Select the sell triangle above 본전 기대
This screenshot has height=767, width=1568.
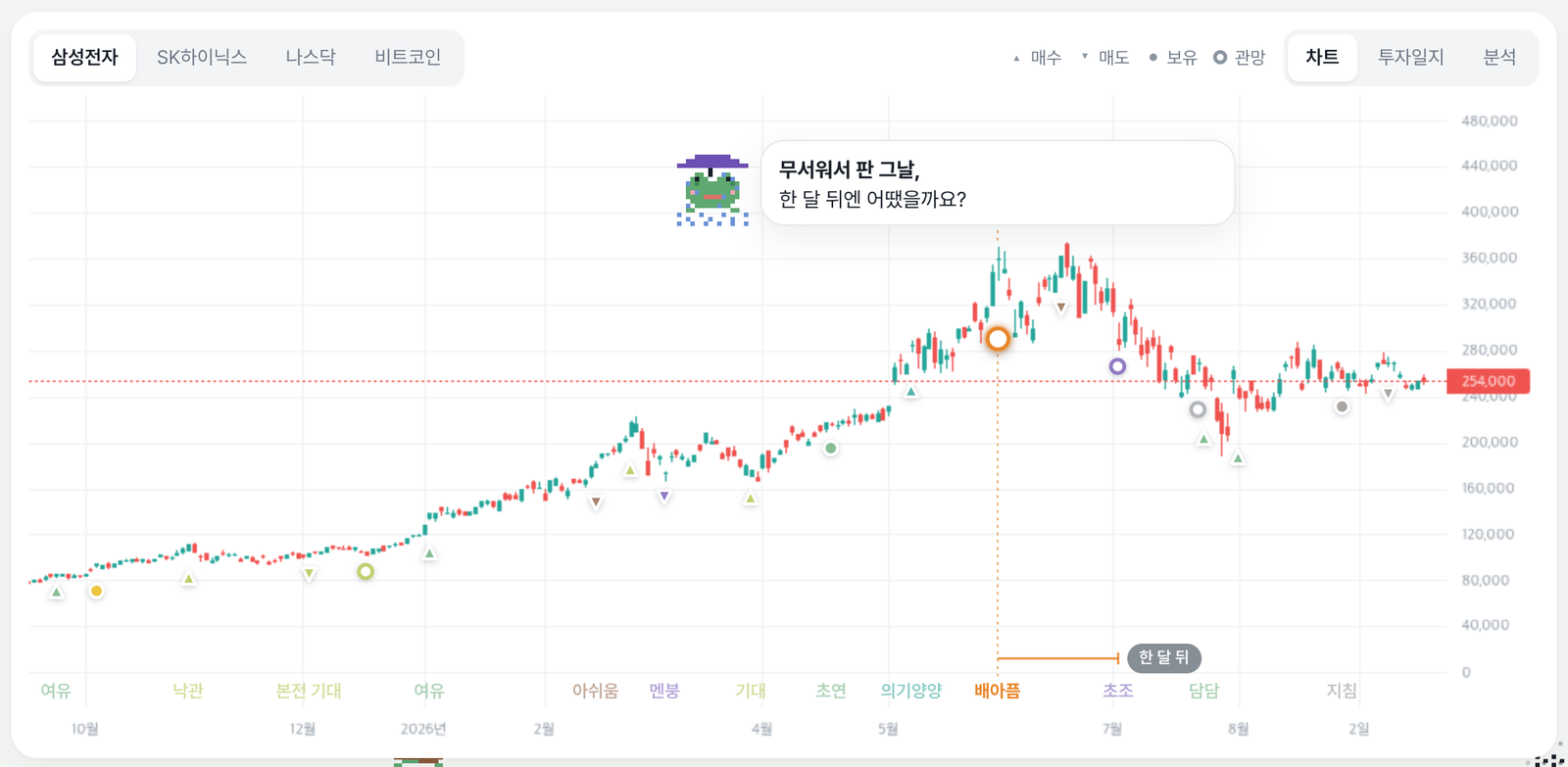click(x=309, y=574)
